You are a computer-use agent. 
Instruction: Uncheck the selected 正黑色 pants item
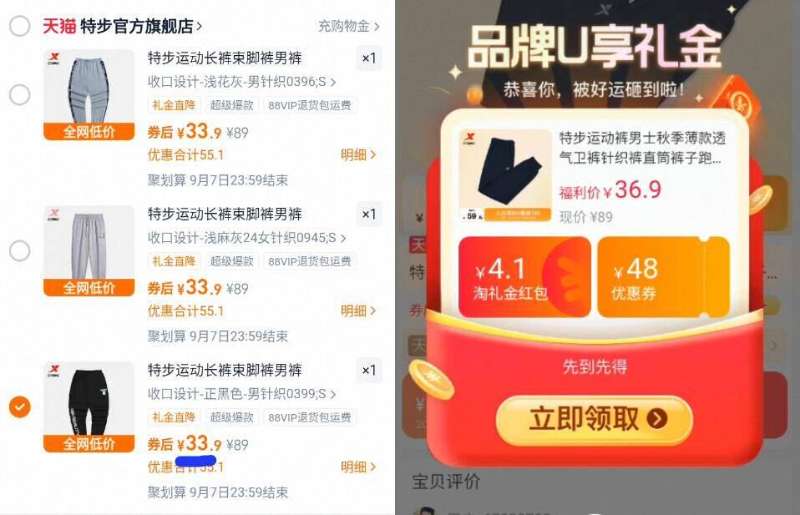(20, 407)
